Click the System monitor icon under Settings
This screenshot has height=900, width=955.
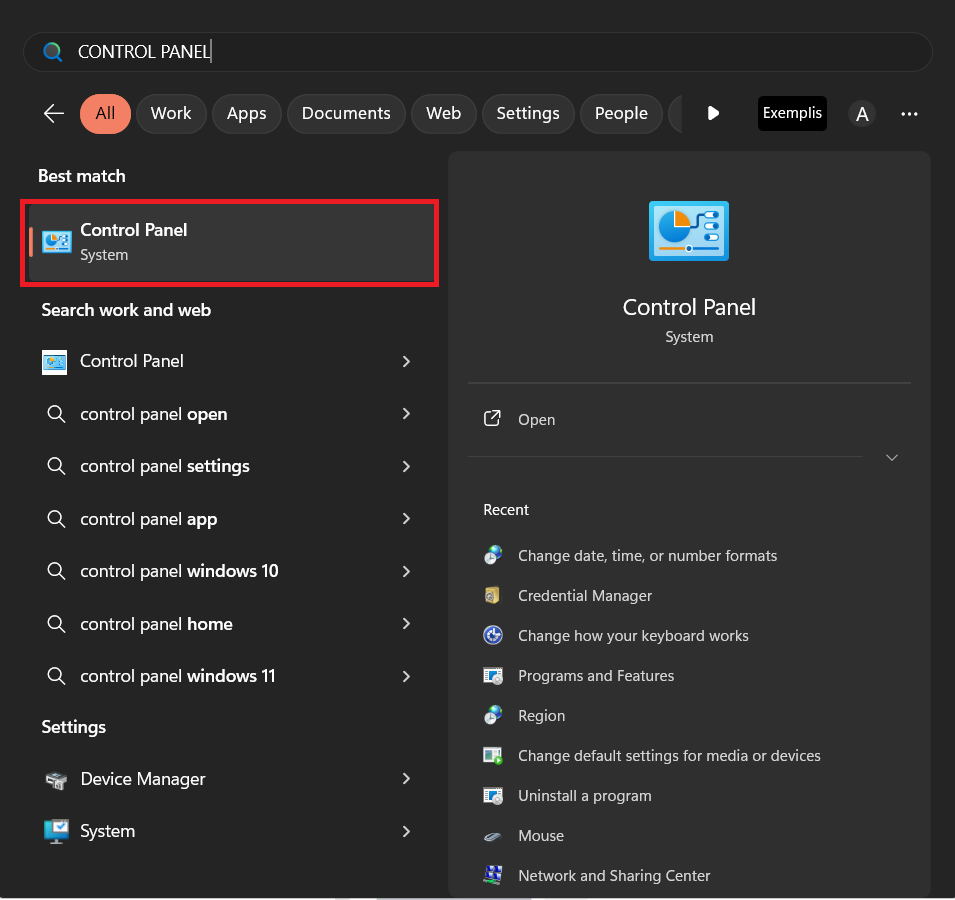(57, 831)
